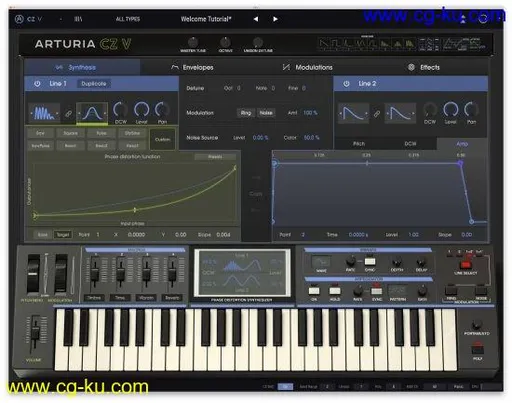This screenshot has height=403, width=512.
Task: Open the preset browser library icon
Action: [x=78, y=19]
